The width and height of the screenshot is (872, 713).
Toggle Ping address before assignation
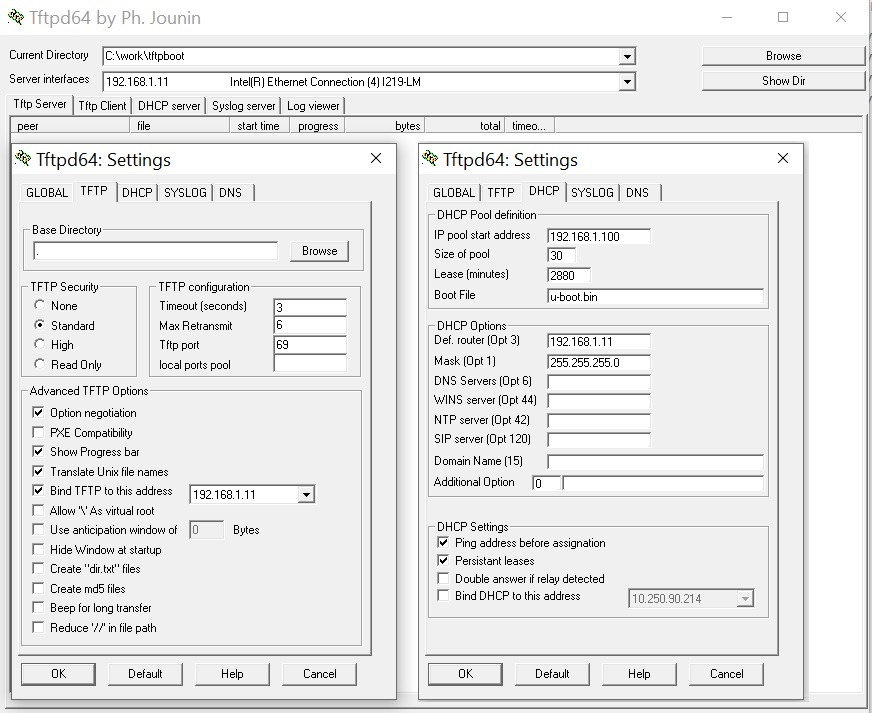443,542
